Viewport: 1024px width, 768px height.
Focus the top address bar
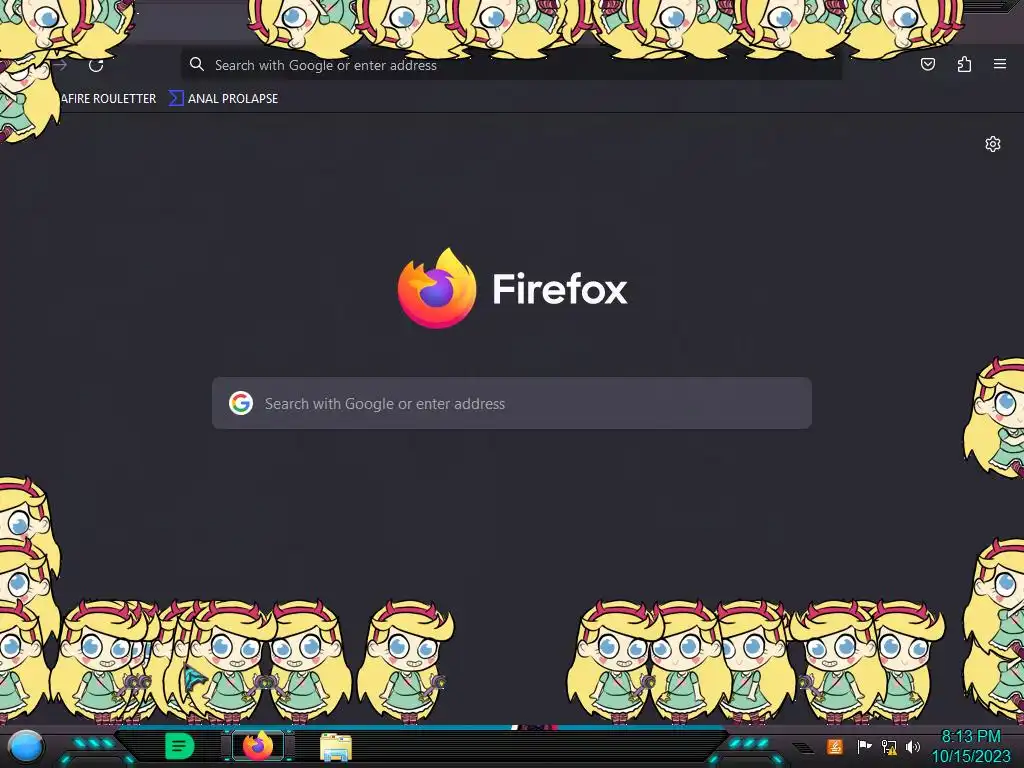511,65
